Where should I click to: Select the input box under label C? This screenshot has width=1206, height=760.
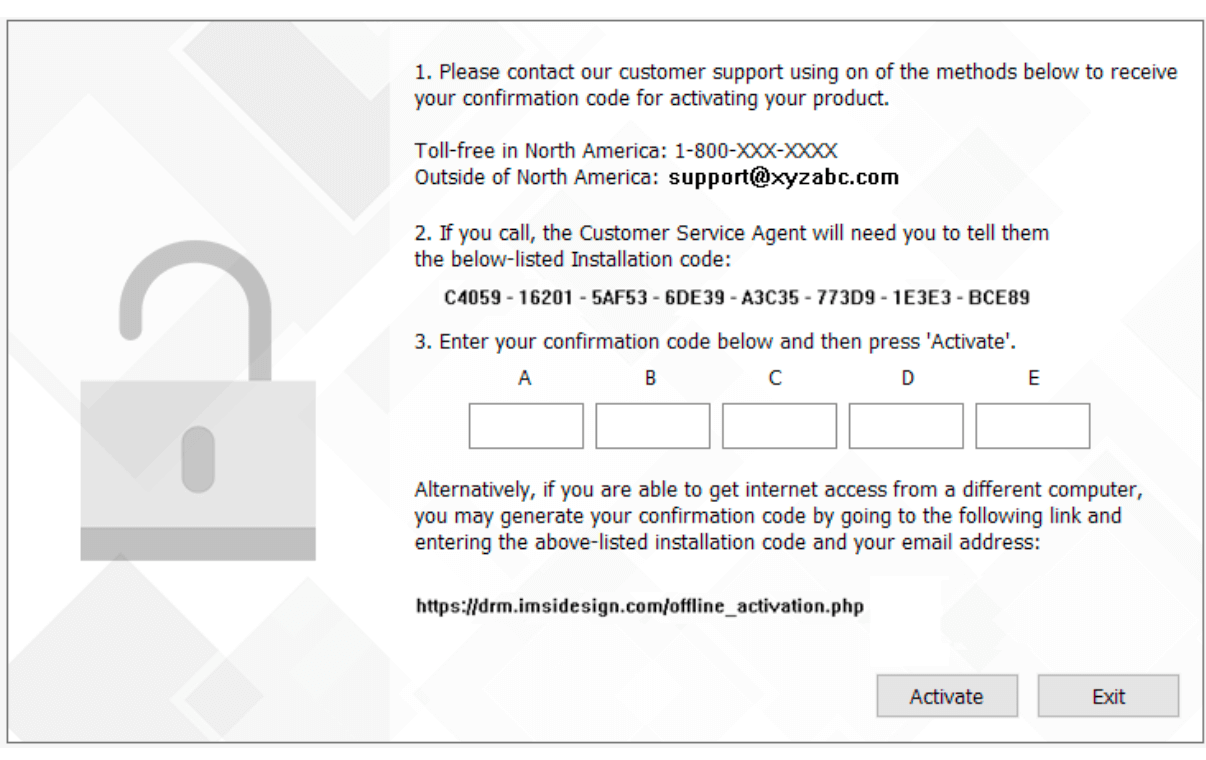pyautogui.click(x=779, y=426)
